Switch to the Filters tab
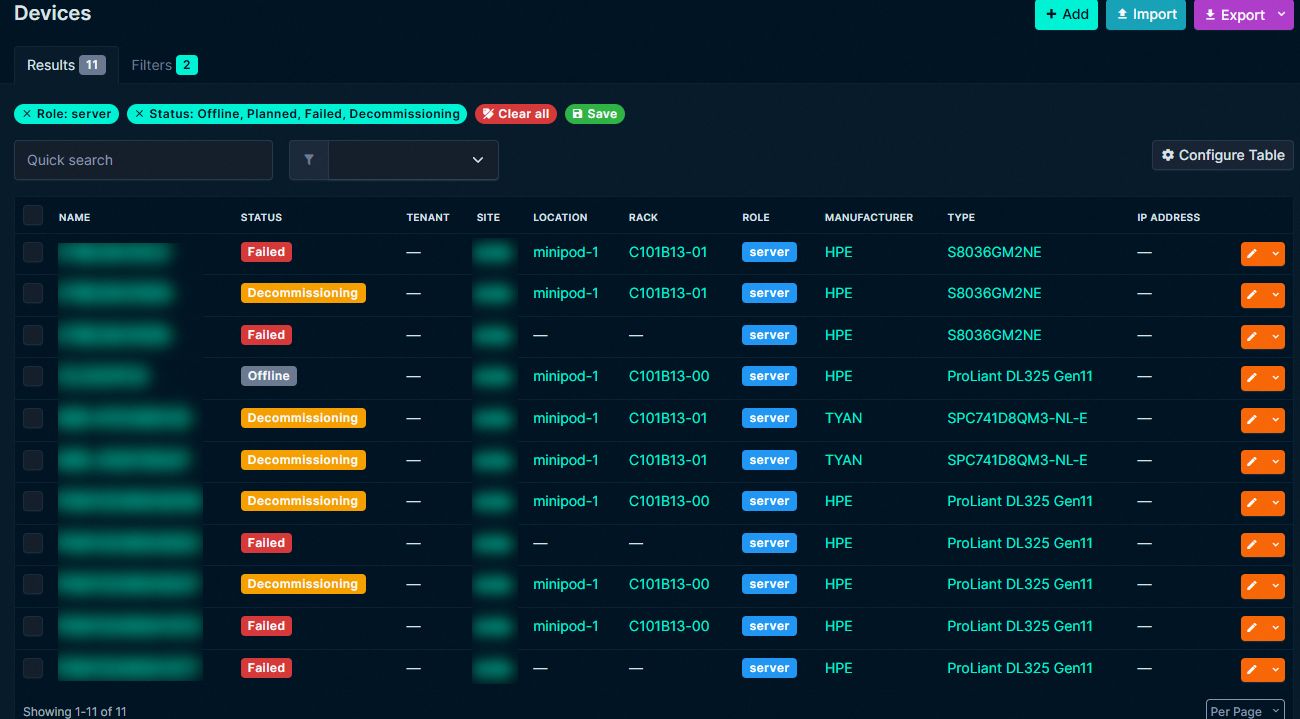This screenshot has height=719, width=1300. tap(164, 65)
